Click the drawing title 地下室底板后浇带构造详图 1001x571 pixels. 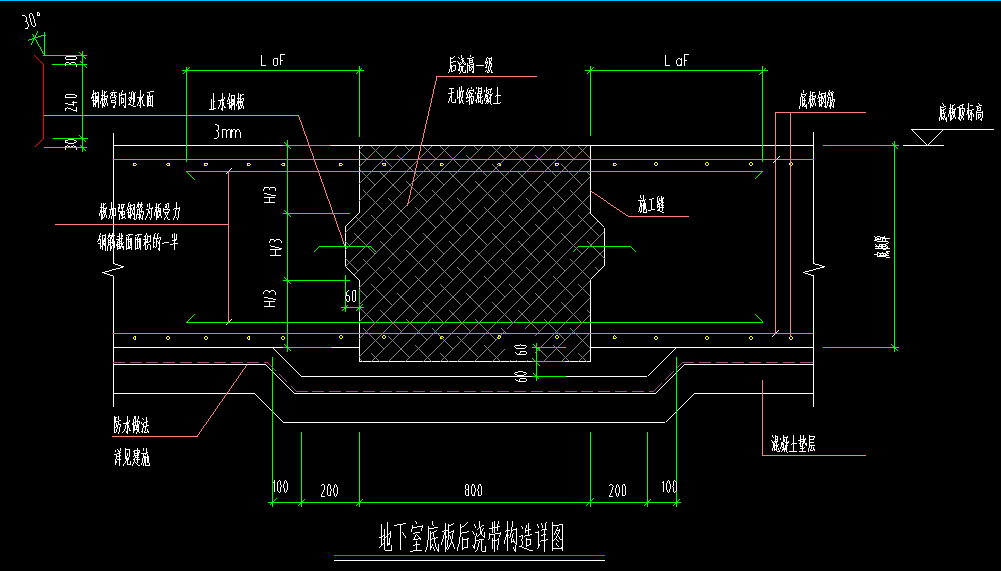pyautogui.click(x=472, y=537)
